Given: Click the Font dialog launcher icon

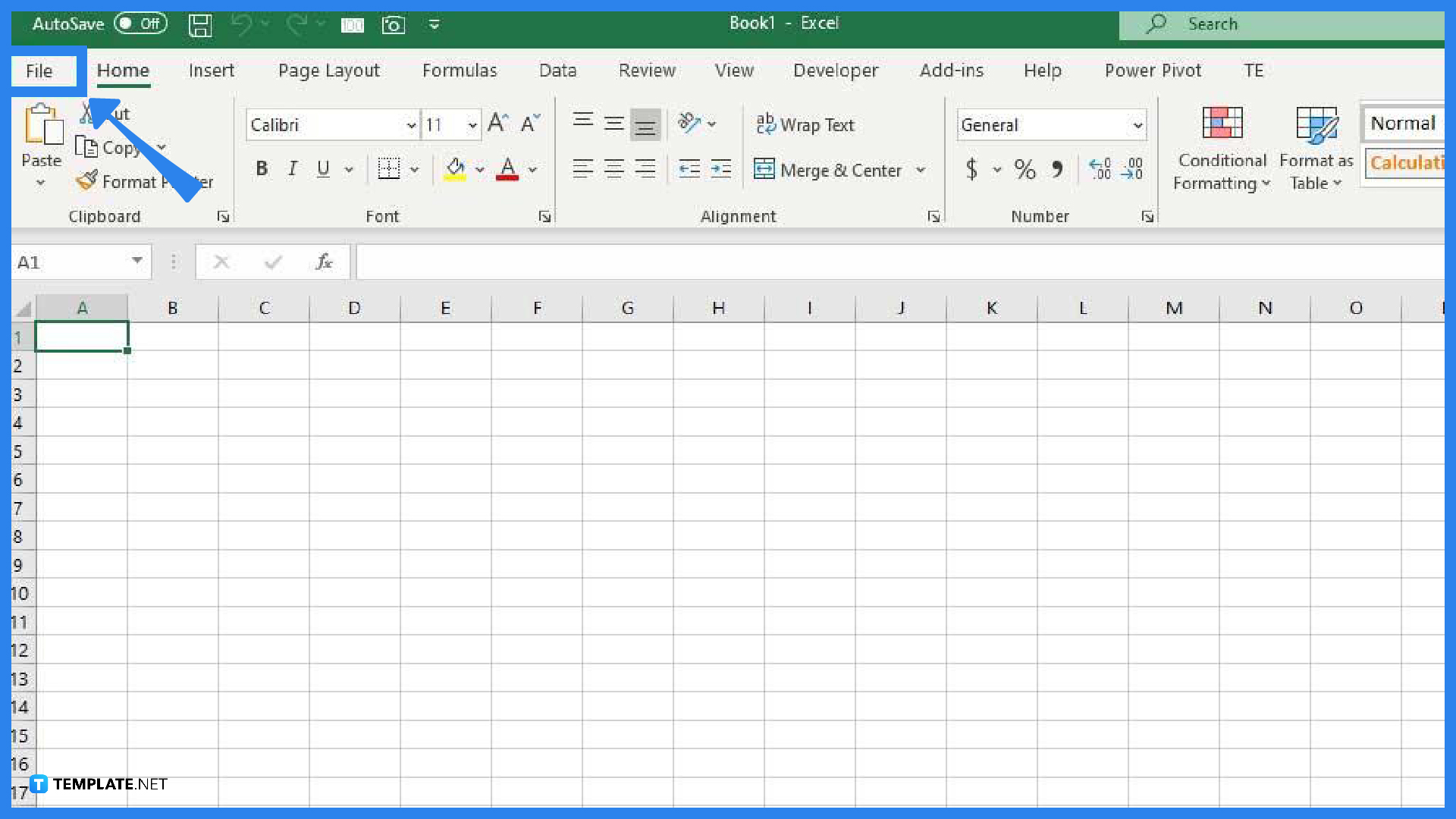Looking at the screenshot, I should click(545, 216).
